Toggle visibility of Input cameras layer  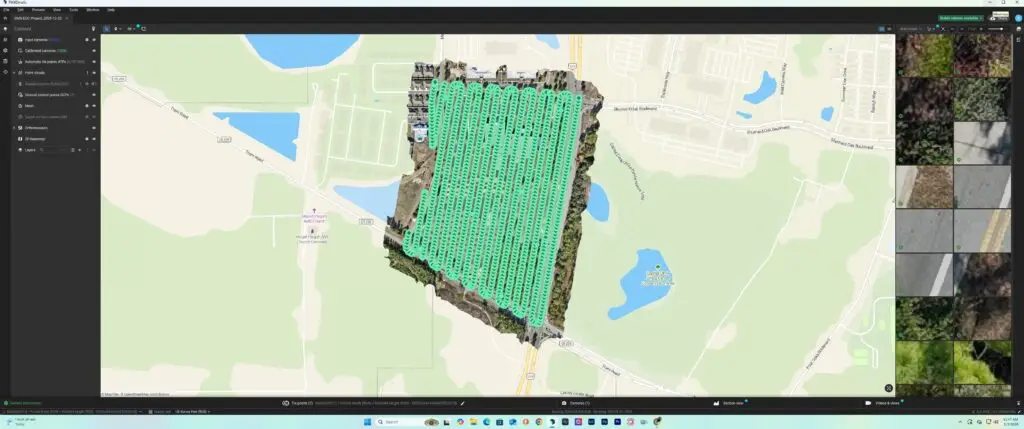tap(94, 40)
